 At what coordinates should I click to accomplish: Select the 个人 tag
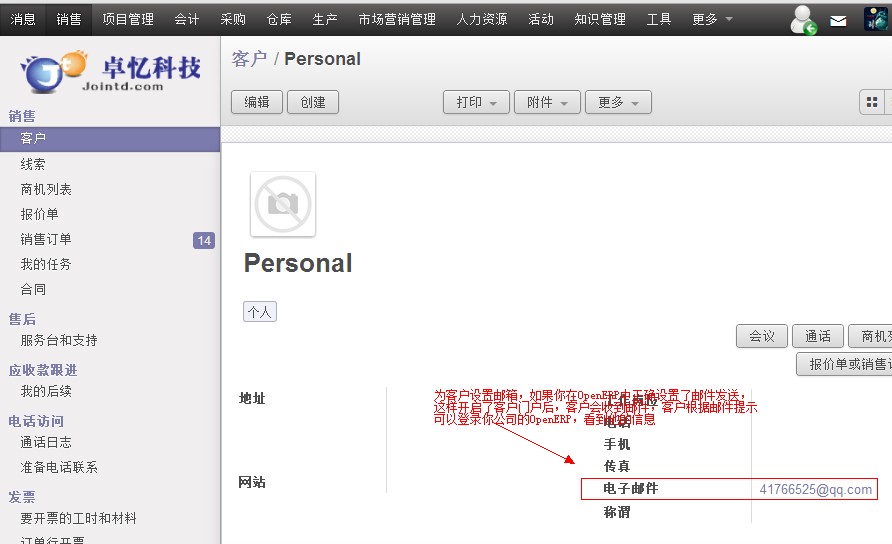260,312
